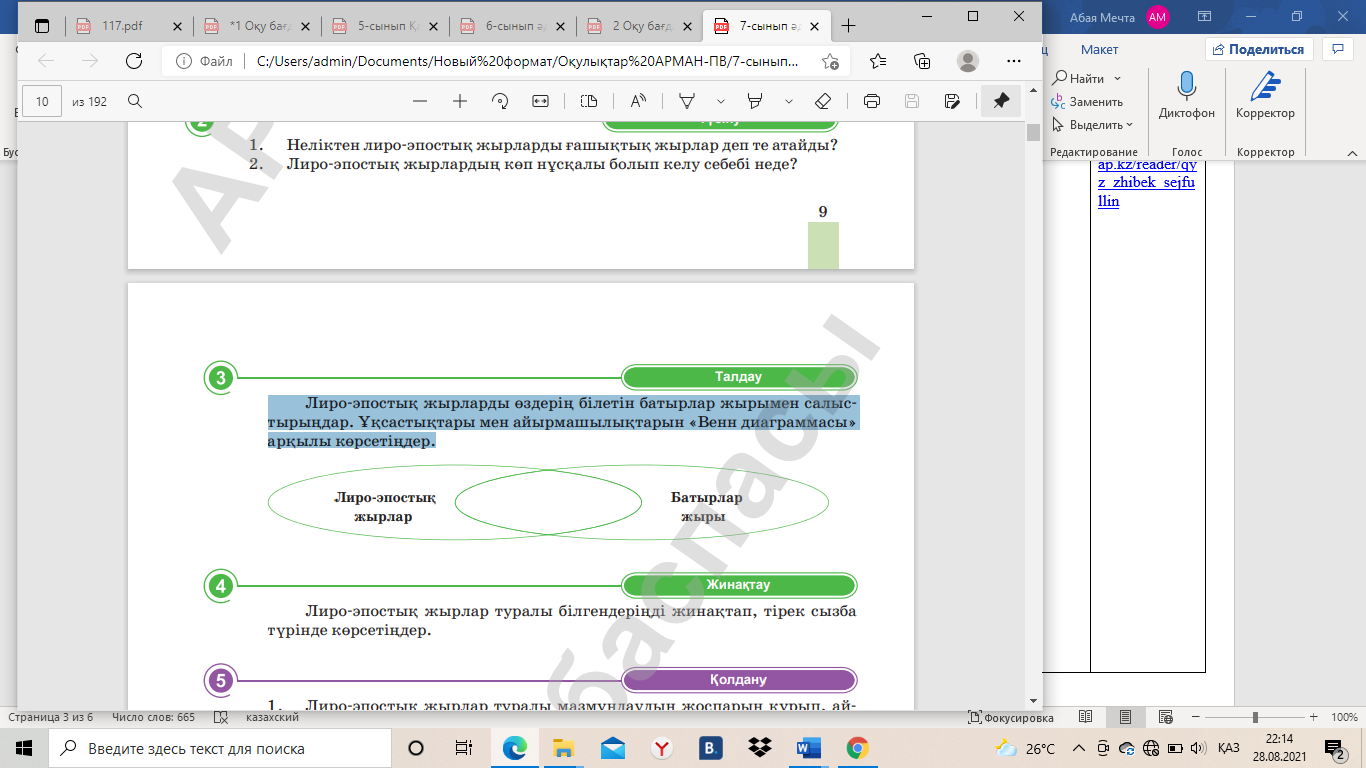The image size is (1366, 768).
Task: Print the PDF document
Action: pyautogui.click(x=872, y=101)
